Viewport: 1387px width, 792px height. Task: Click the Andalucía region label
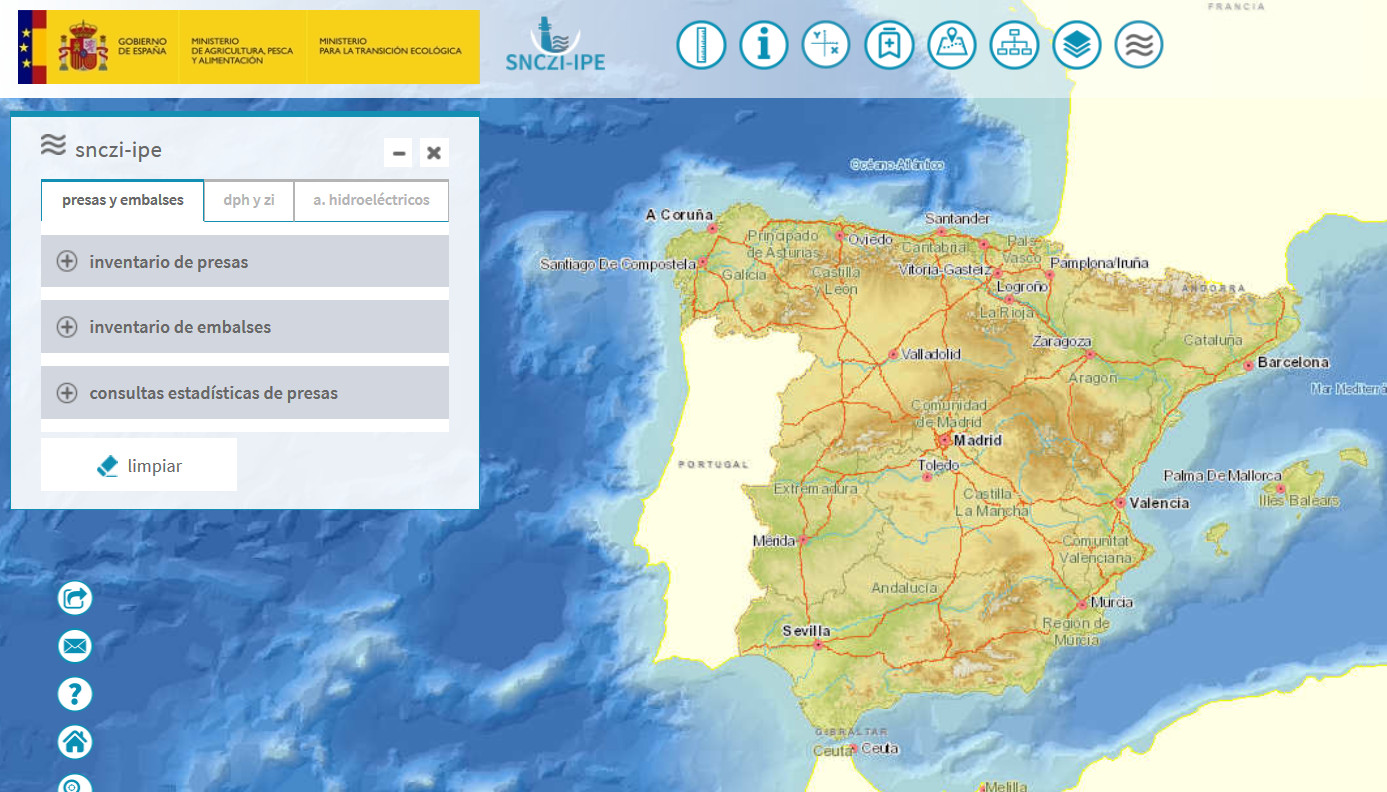tap(904, 588)
